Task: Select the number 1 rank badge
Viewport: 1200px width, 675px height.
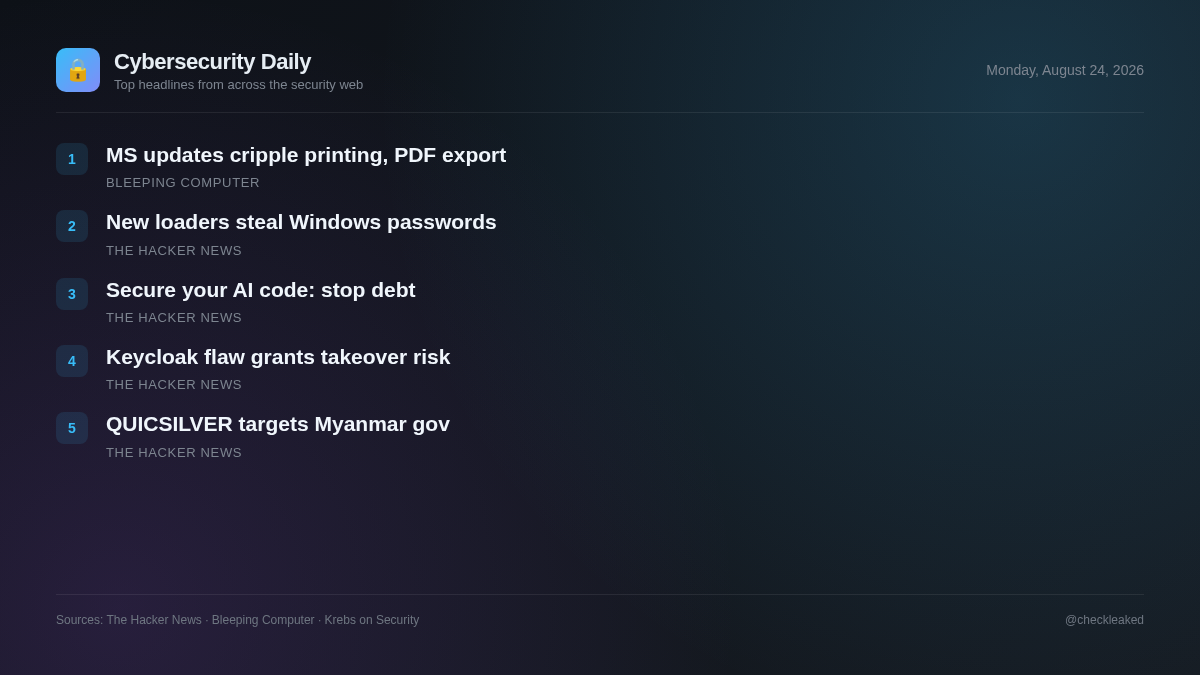Action: (72, 159)
